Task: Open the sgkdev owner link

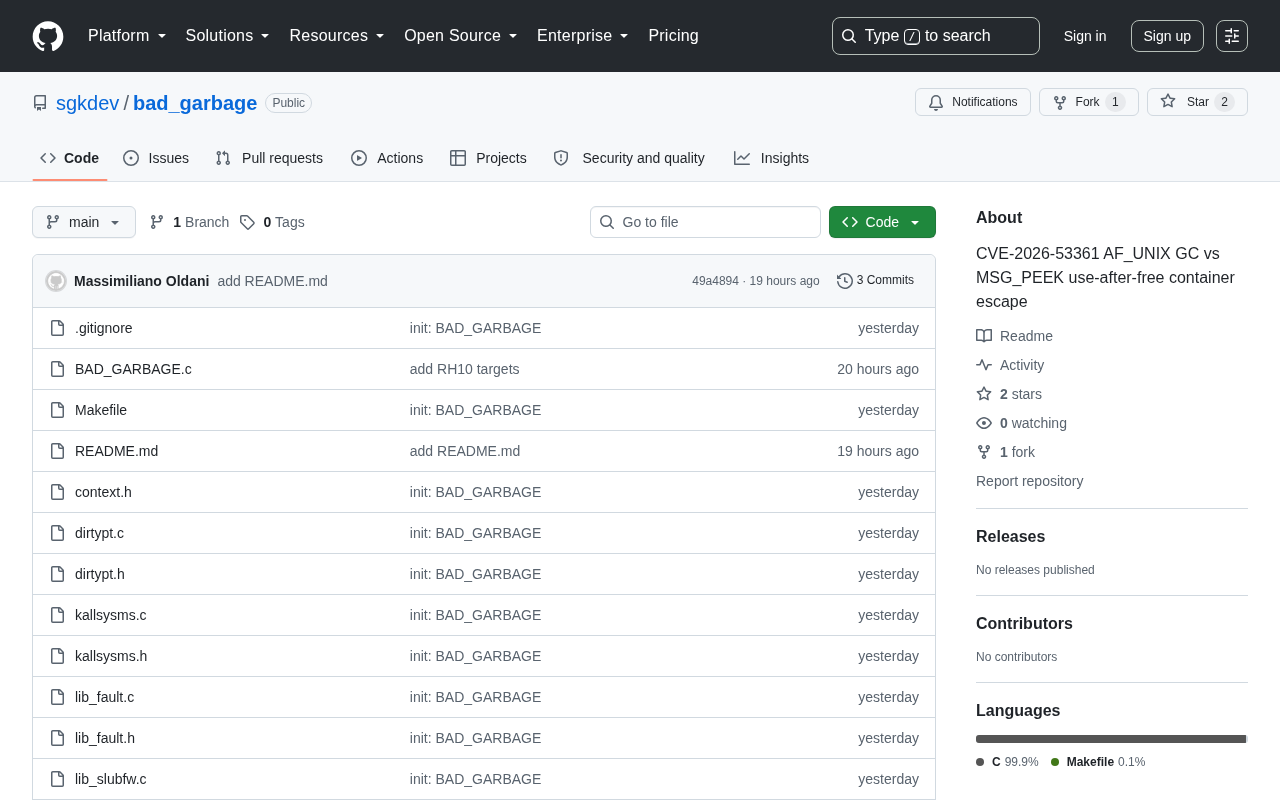Action: tap(88, 103)
